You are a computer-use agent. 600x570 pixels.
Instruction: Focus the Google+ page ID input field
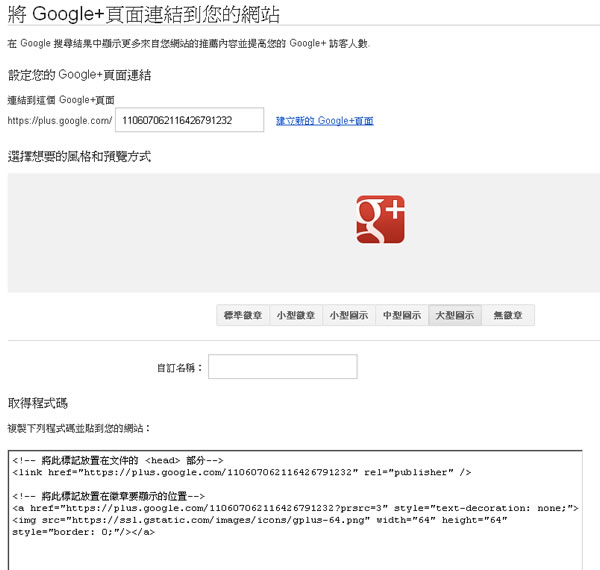pyautogui.click(x=189, y=120)
